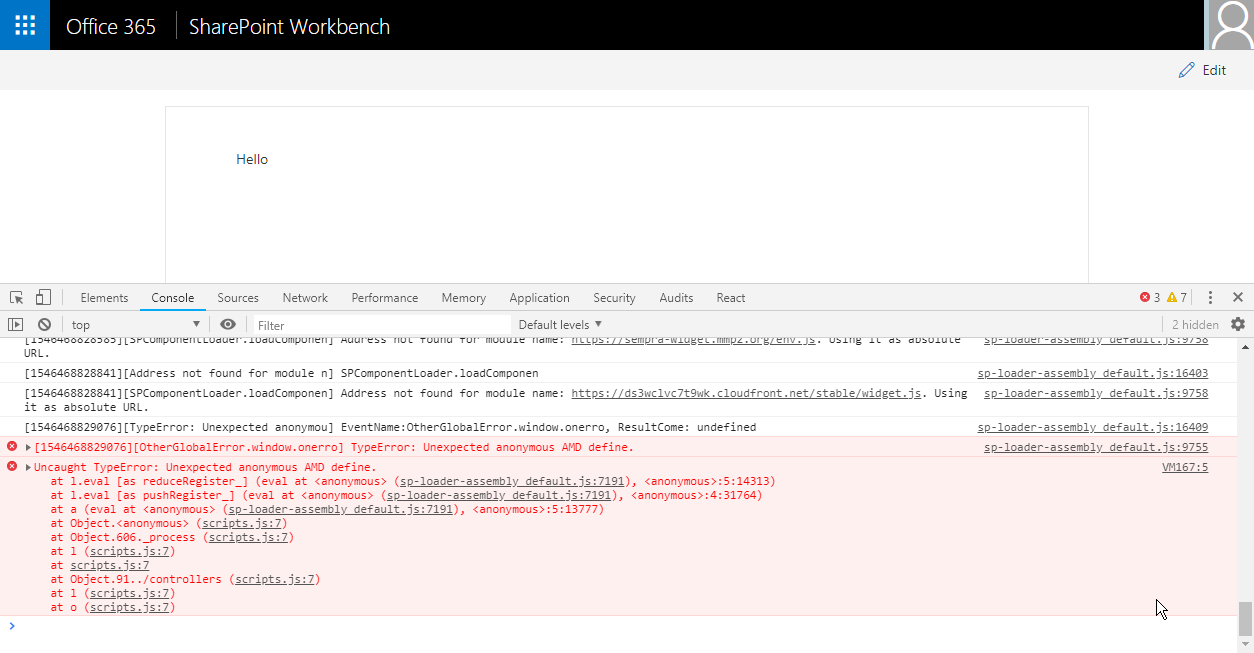Screen dimensions: 1254x653
Task: Open the Default levels dropdown
Action: 559,324
